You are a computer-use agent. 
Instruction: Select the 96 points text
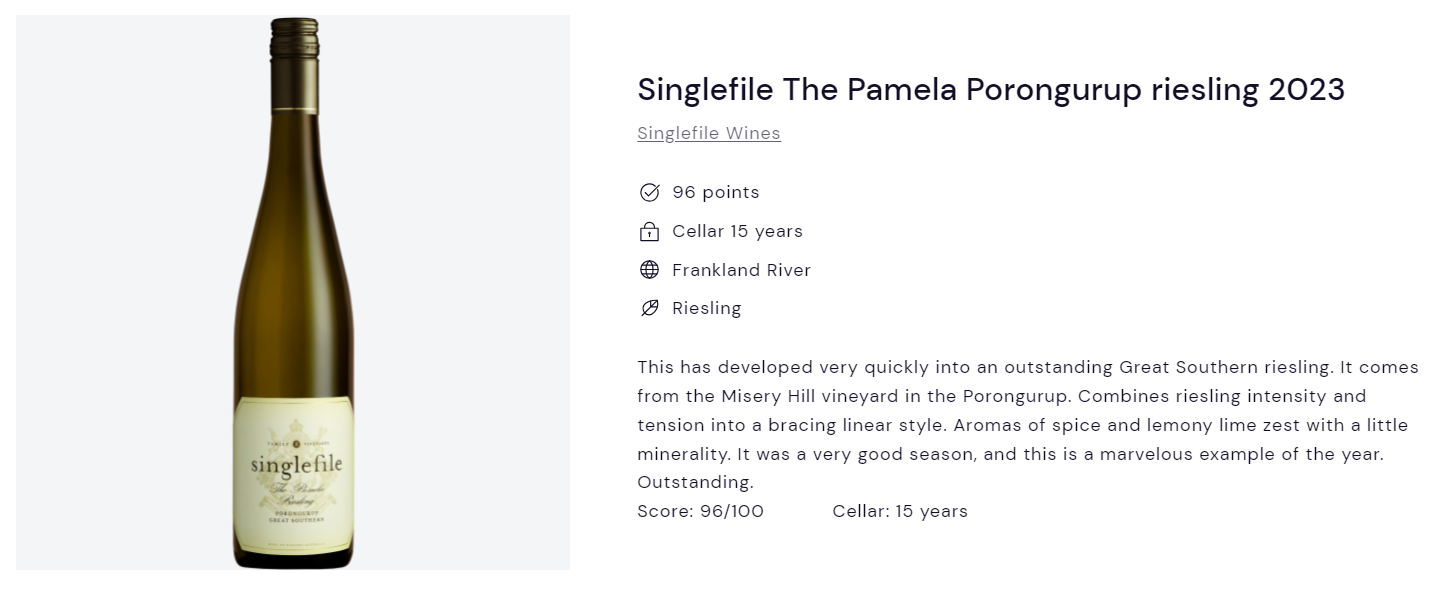[x=716, y=192]
